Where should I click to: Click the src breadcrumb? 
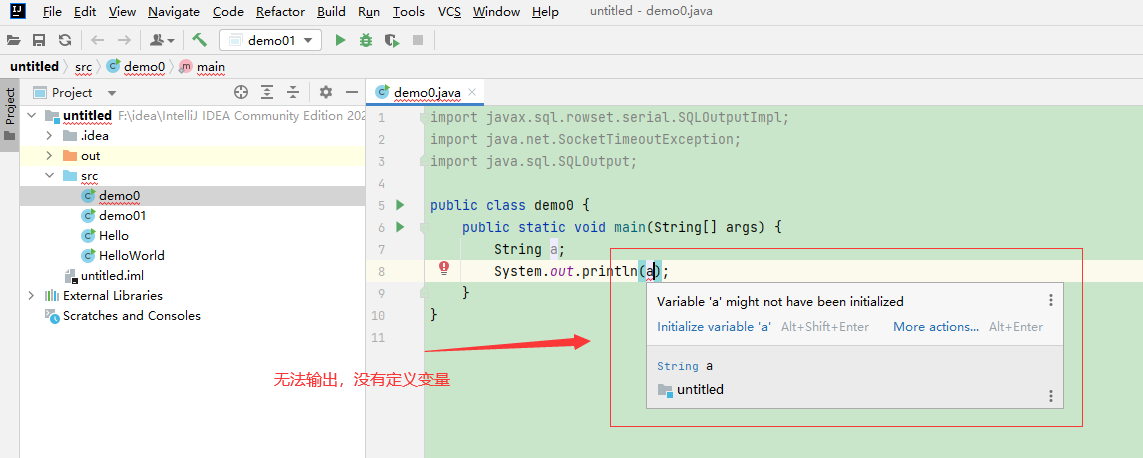[x=83, y=66]
